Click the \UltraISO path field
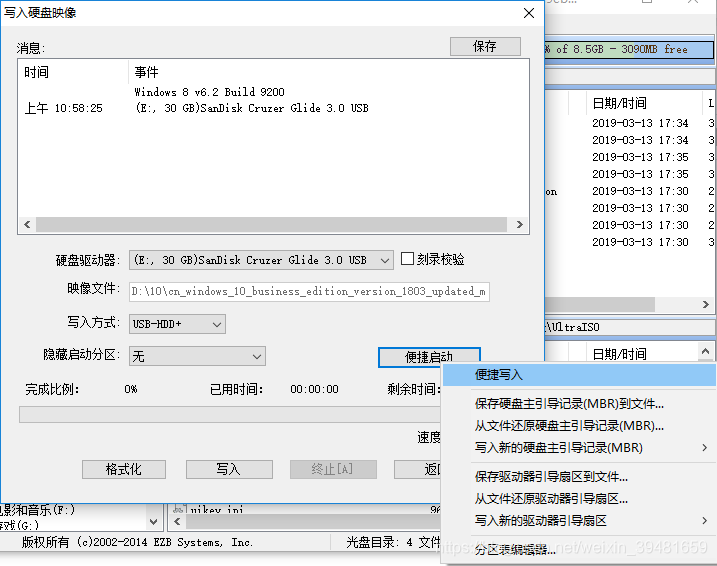The width and height of the screenshot is (717, 566). [630, 327]
